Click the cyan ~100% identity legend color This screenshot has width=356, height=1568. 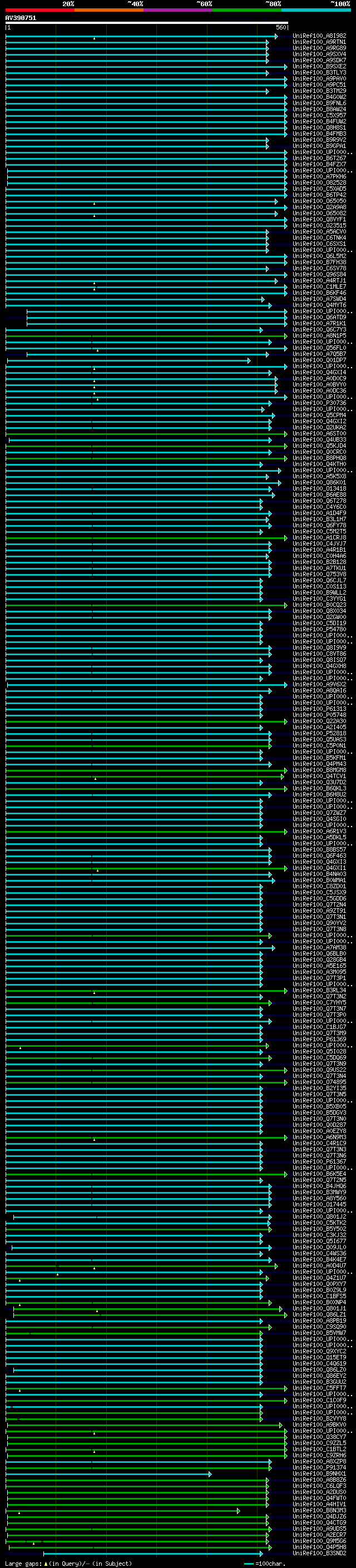pyautogui.click(x=316, y=10)
